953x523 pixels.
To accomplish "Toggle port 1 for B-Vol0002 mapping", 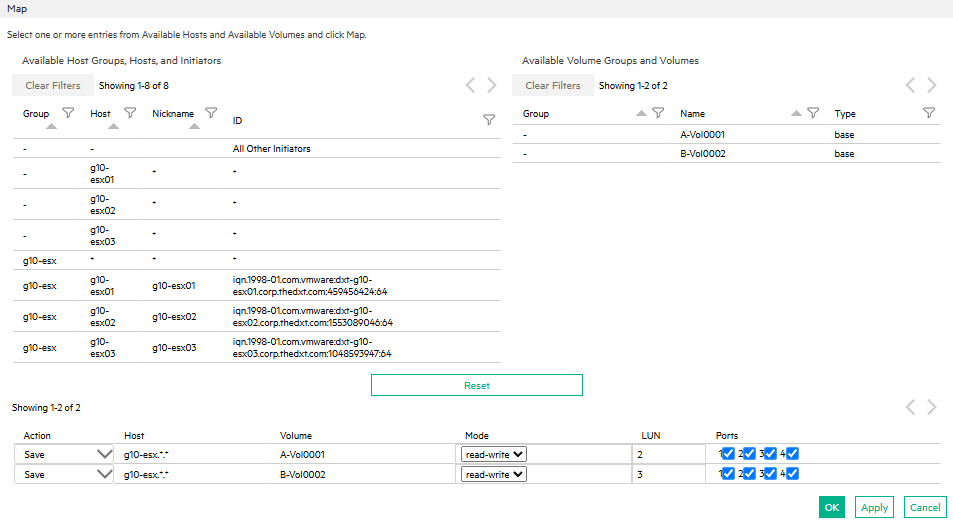I will [728, 474].
